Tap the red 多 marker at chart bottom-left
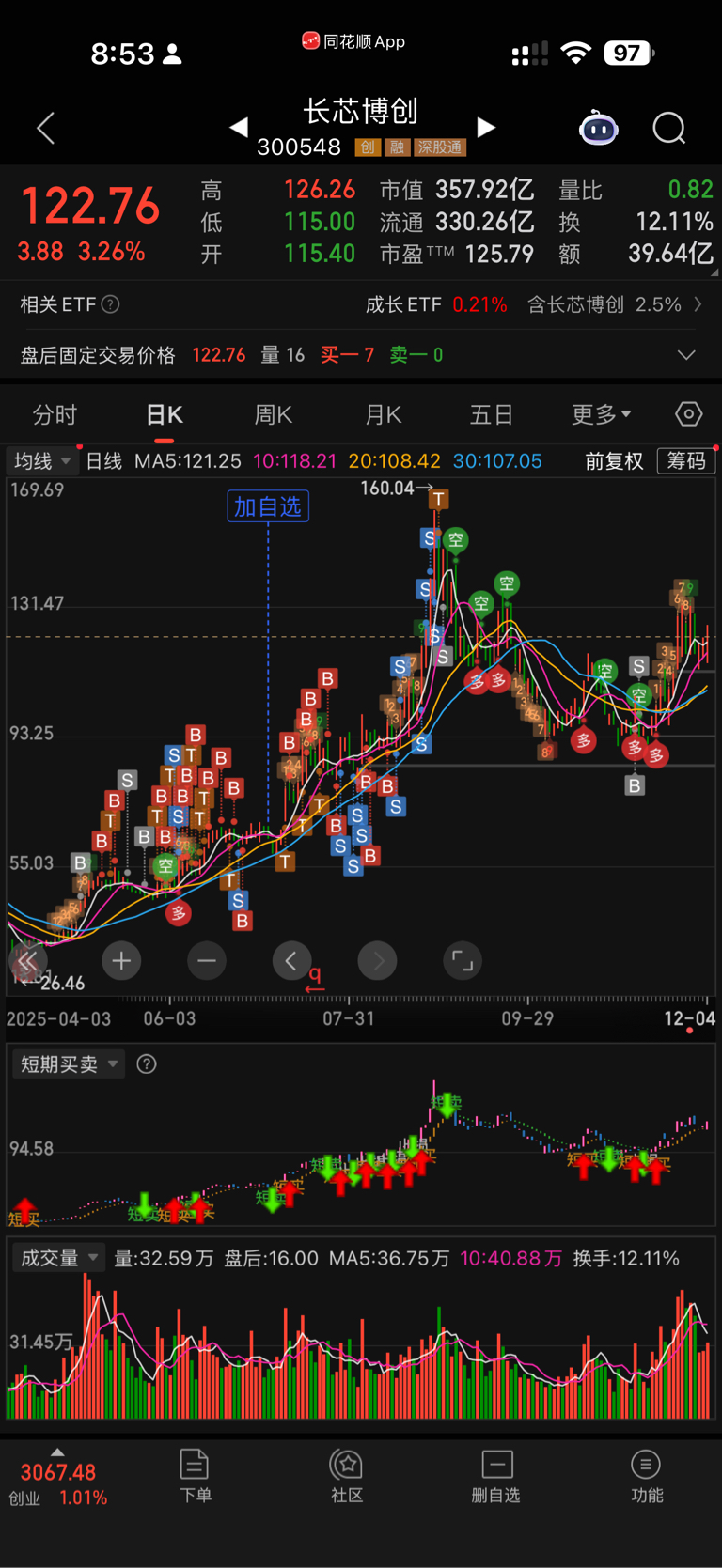Image resolution: width=722 pixels, height=1568 pixels. 179,912
